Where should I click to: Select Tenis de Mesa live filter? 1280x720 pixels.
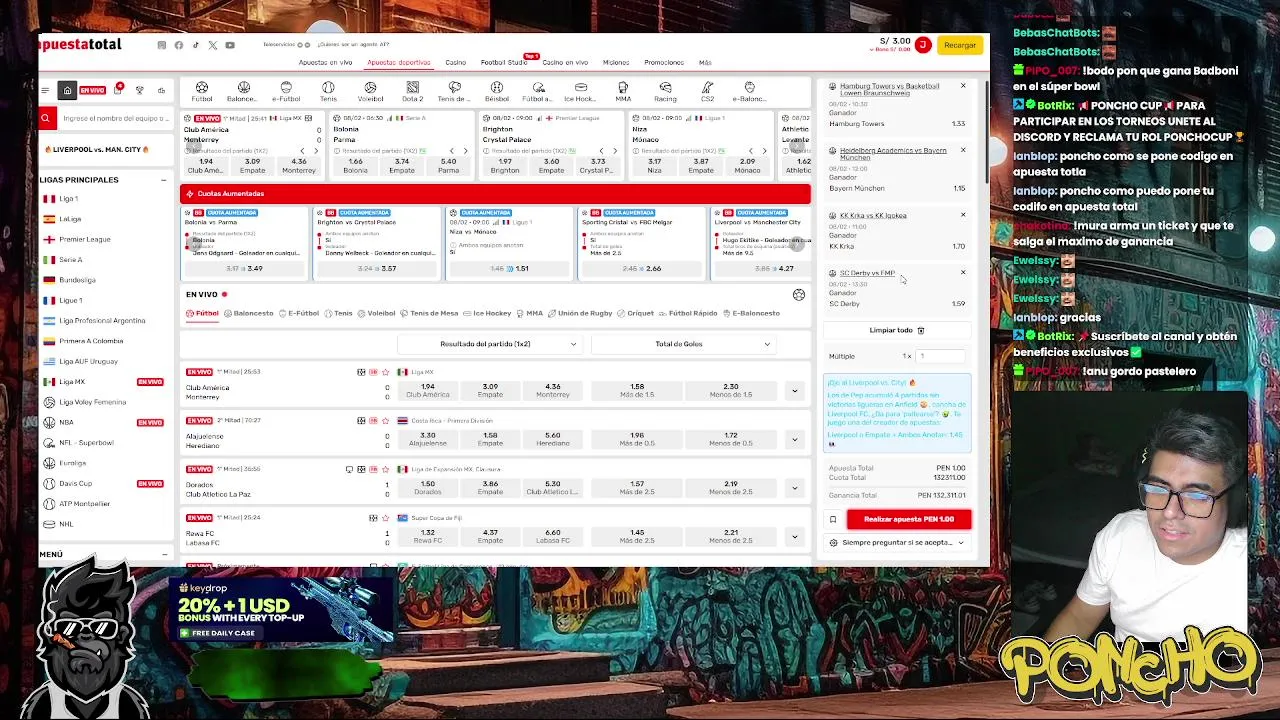430,313
